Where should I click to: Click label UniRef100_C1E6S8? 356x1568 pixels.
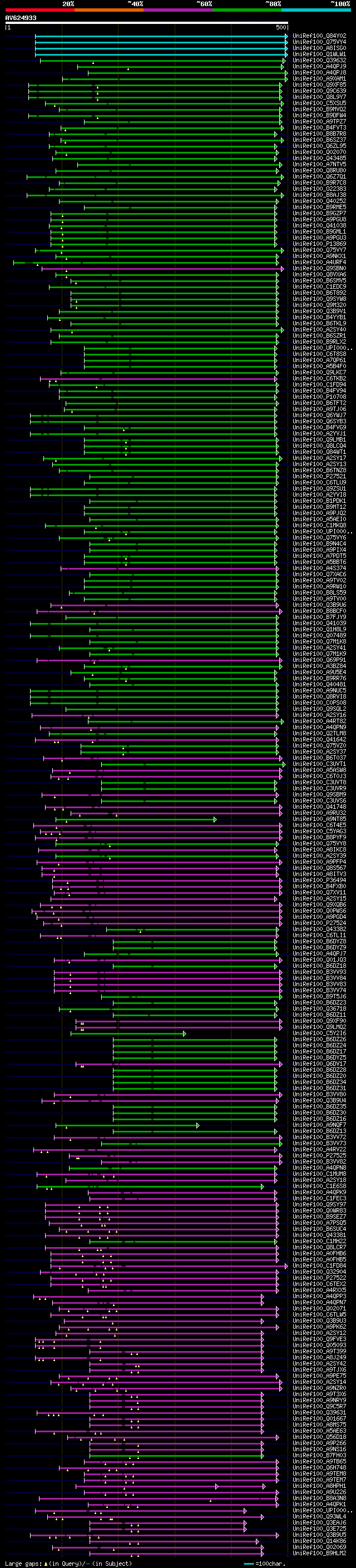pos(319,1186)
